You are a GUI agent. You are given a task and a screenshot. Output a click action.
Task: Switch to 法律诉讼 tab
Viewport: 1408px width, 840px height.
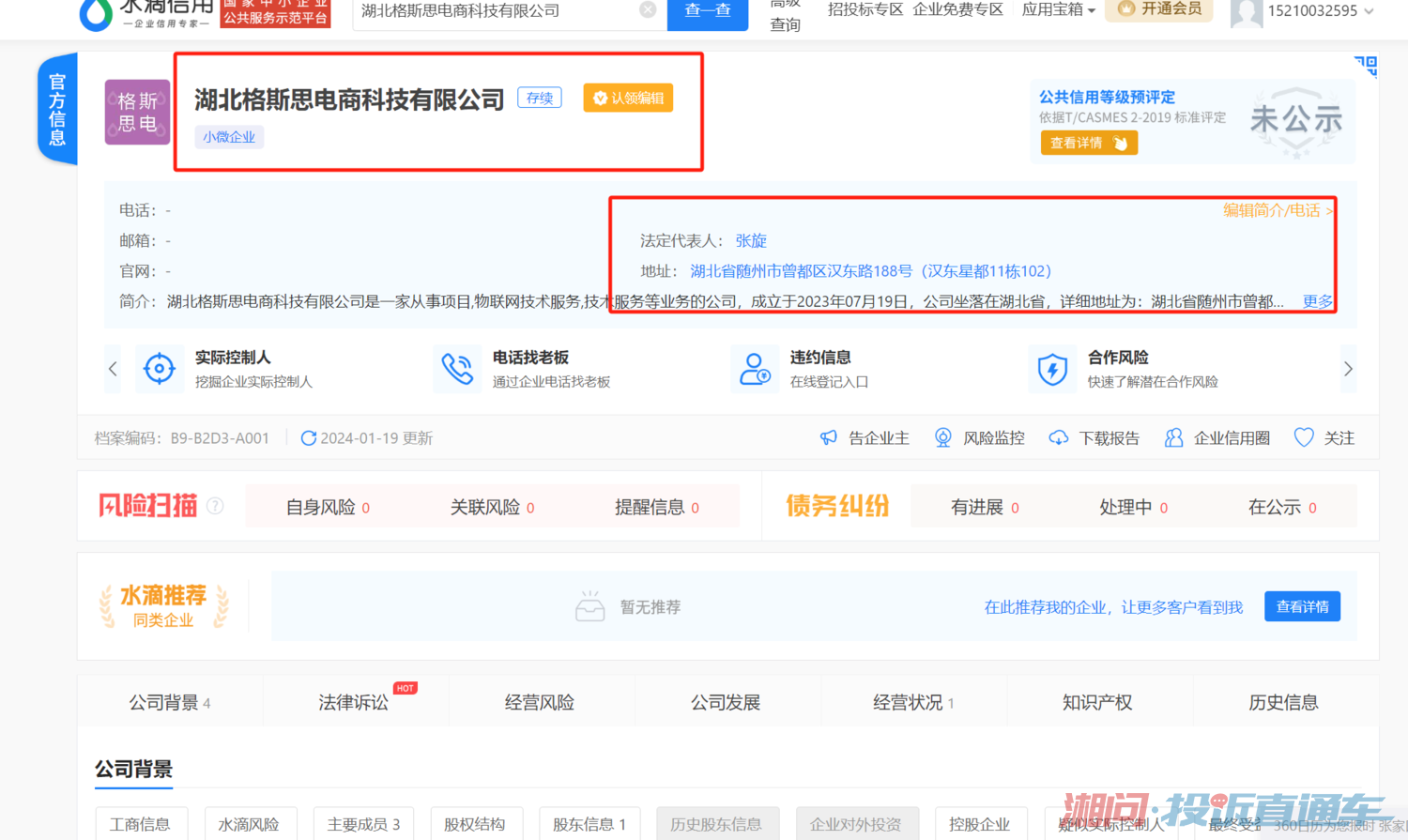[x=354, y=703]
